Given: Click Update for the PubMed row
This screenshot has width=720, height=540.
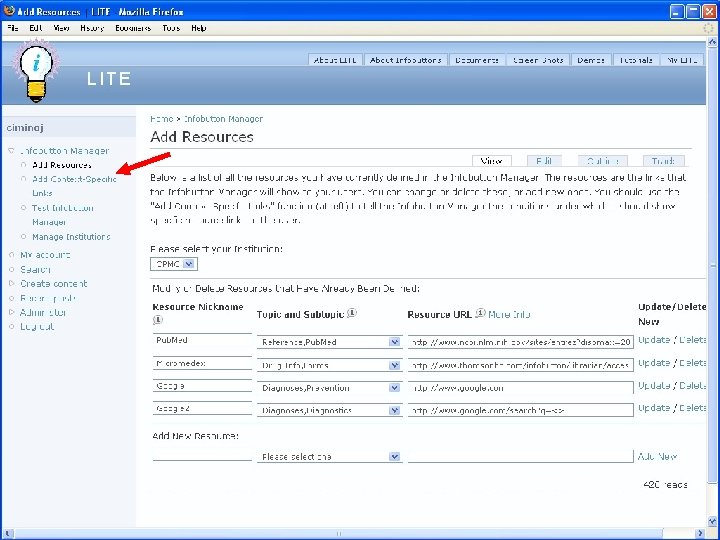Looking at the screenshot, I should (x=654, y=340).
